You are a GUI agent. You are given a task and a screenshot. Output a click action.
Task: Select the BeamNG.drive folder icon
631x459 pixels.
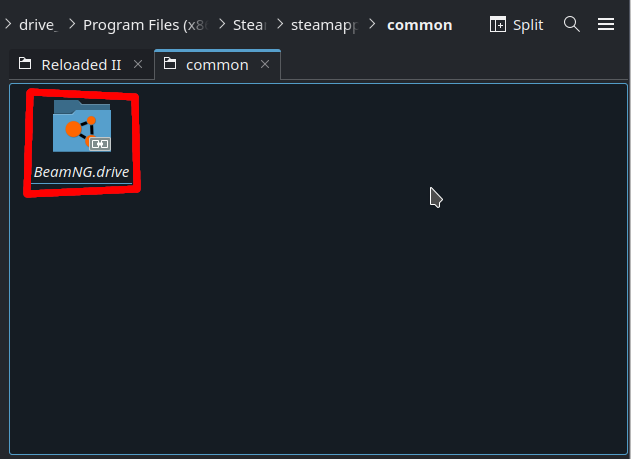point(82,126)
